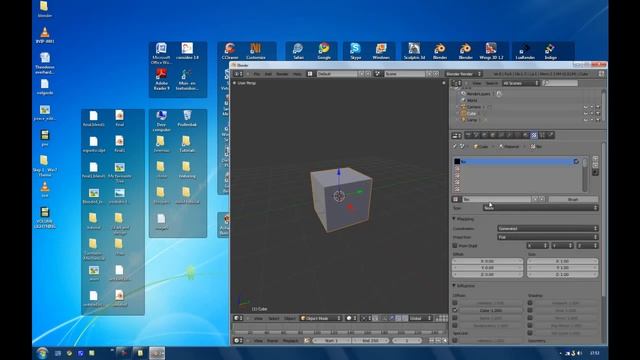This screenshot has height=360, width=640.
Task: Open the Projection Flat dropdown
Action: 548,237
